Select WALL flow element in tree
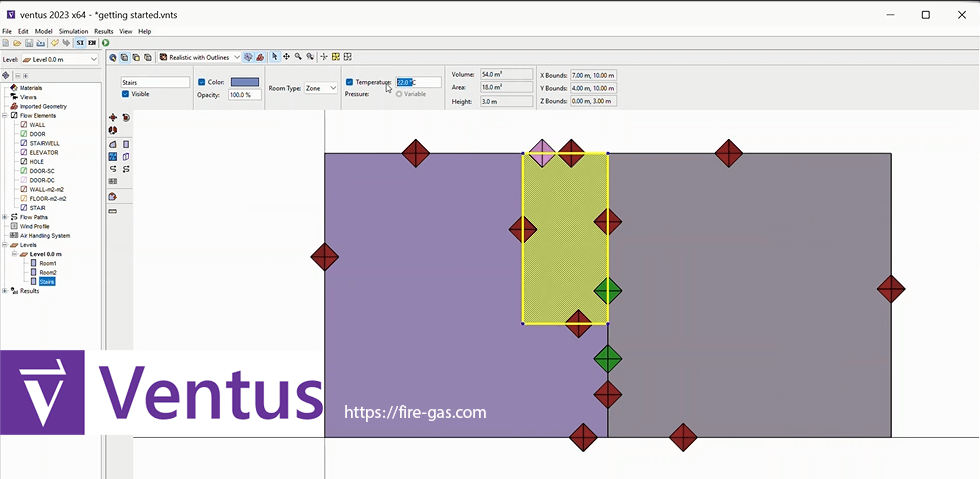980x479 pixels. 37,124
